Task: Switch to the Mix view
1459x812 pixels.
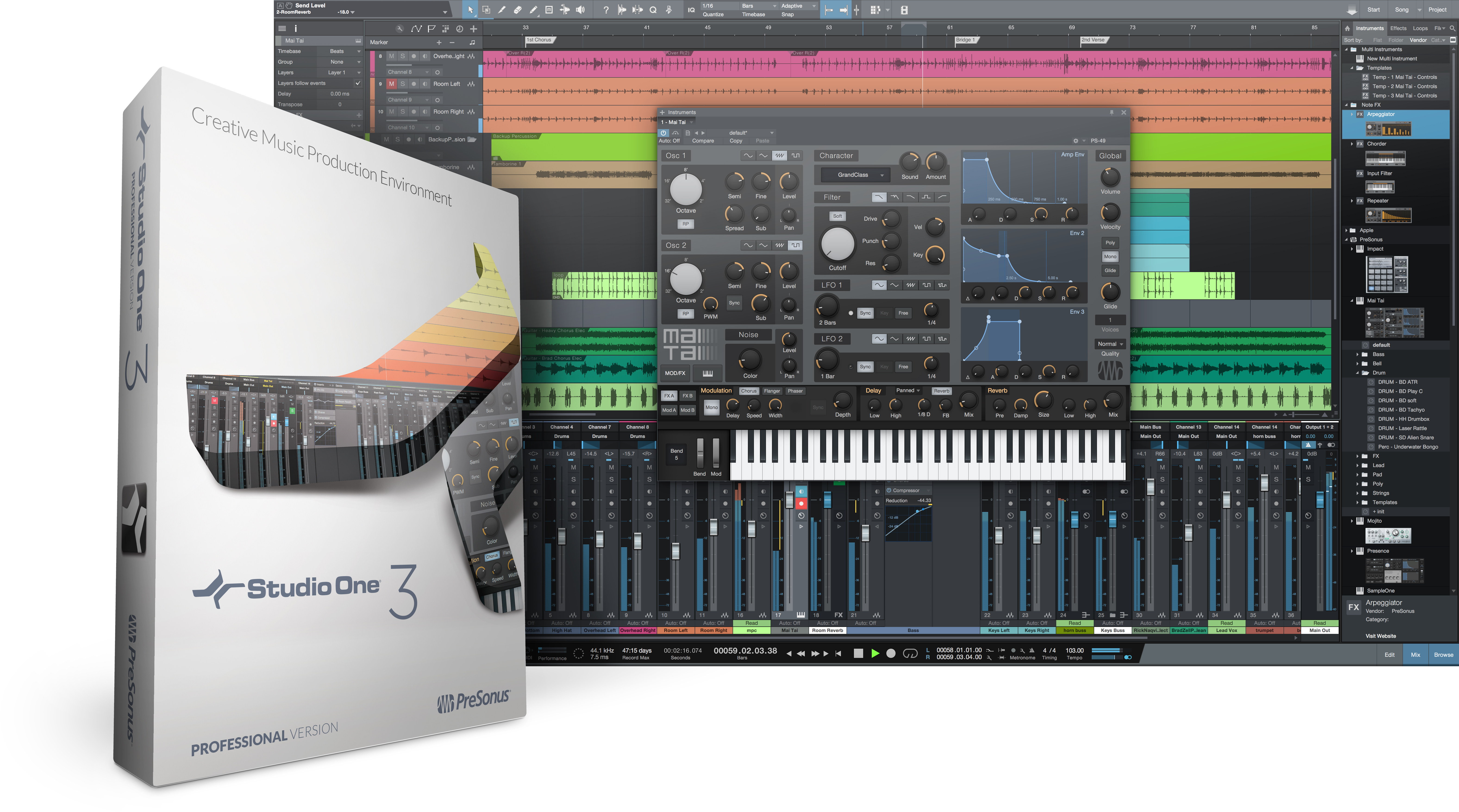Action: coord(1415,655)
